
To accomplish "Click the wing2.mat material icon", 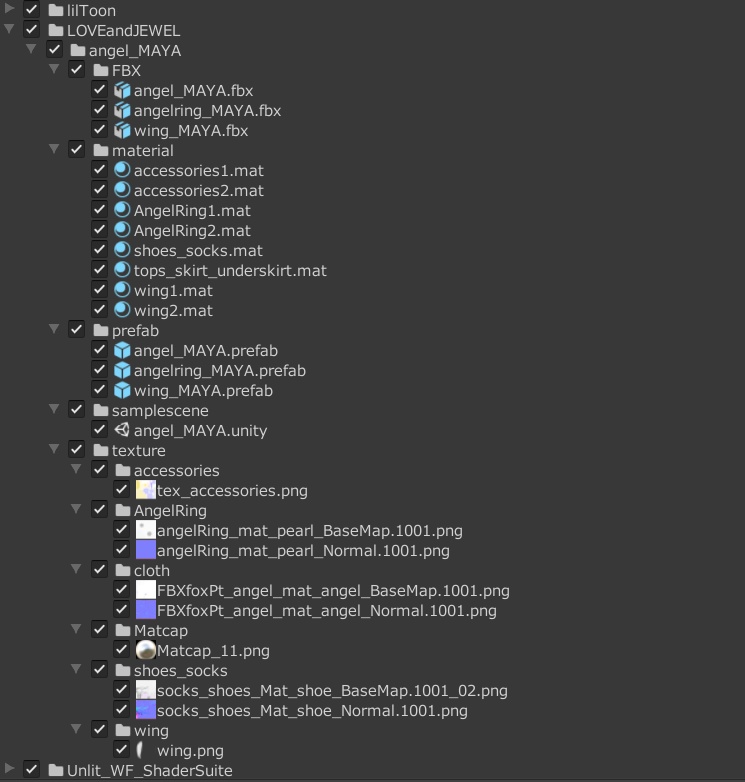I will pos(122,310).
